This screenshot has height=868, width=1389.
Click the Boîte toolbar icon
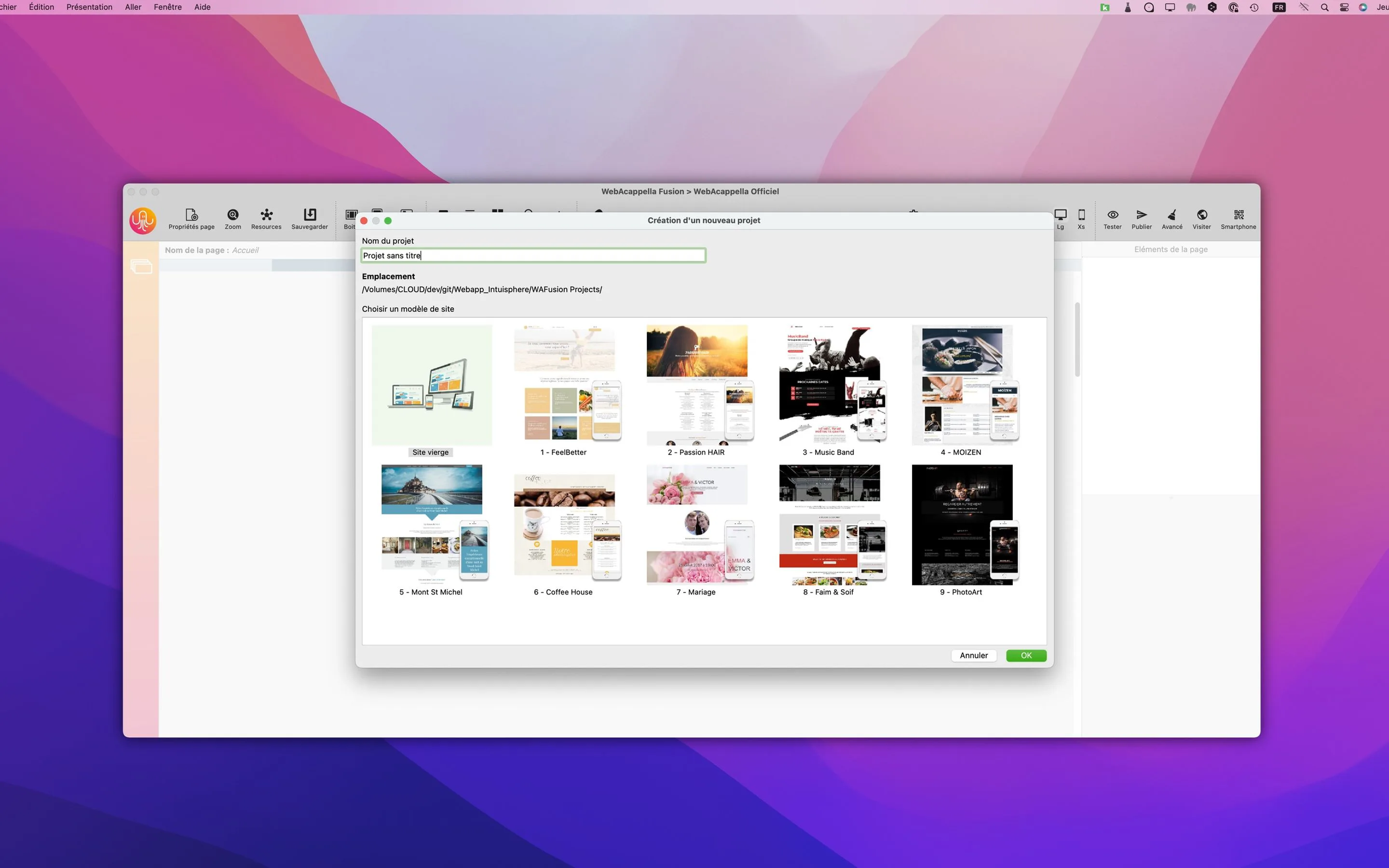coord(350,219)
